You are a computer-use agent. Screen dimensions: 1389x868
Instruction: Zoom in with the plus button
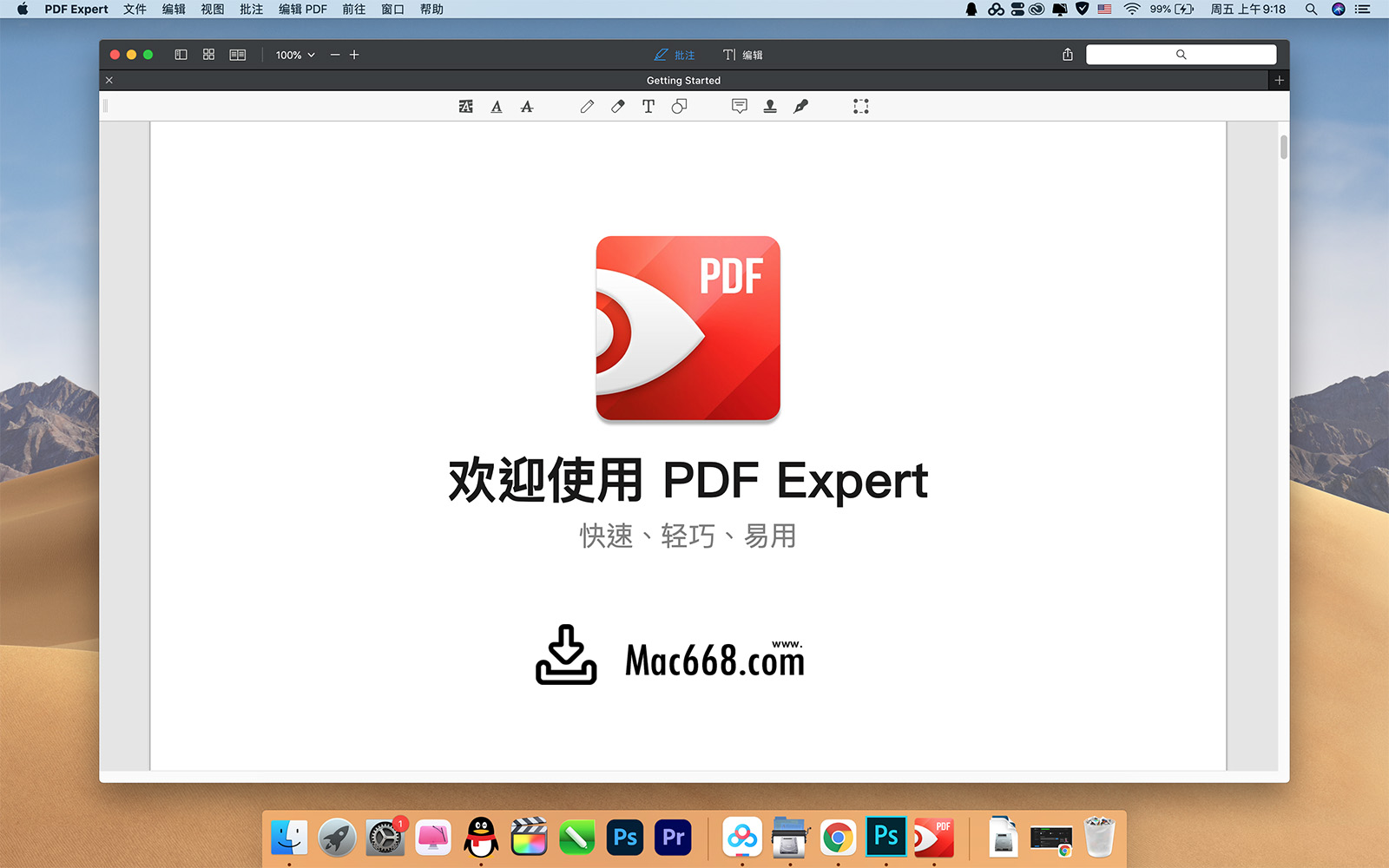tap(354, 55)
